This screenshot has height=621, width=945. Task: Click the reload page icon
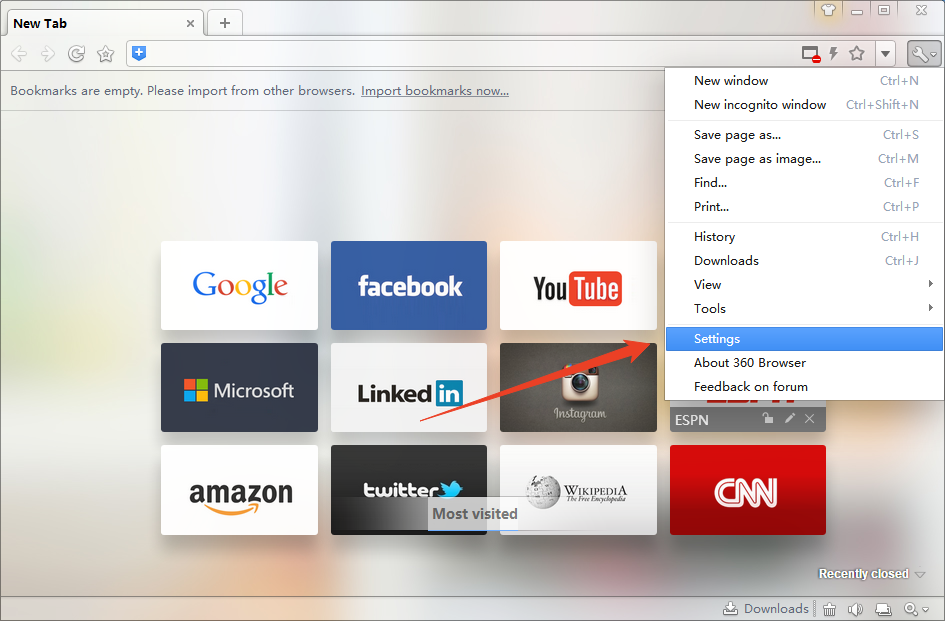coord(76,54)
